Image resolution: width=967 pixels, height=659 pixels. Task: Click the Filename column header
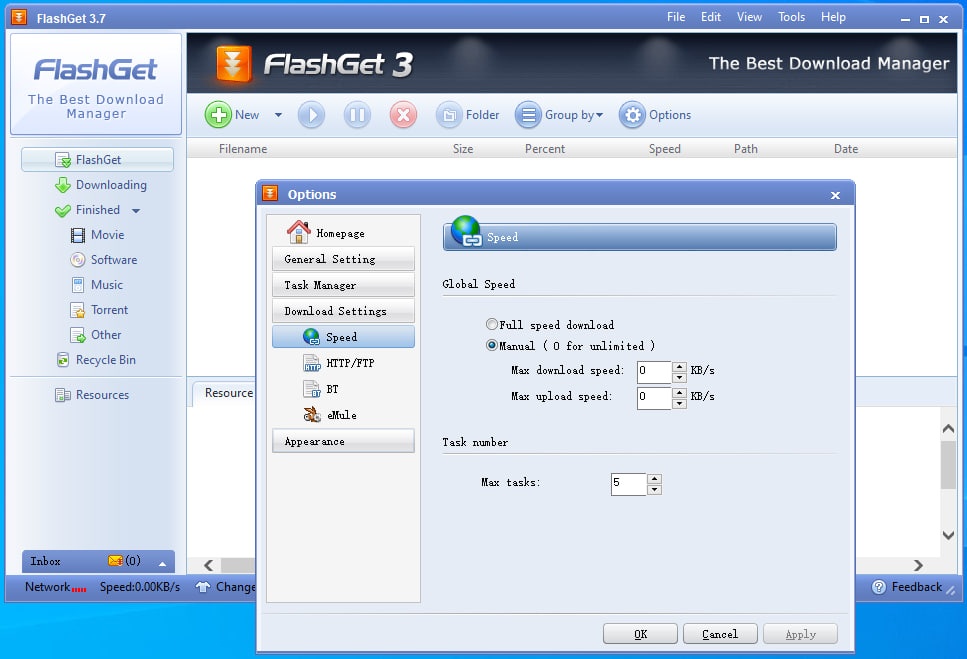click(243, 149)
